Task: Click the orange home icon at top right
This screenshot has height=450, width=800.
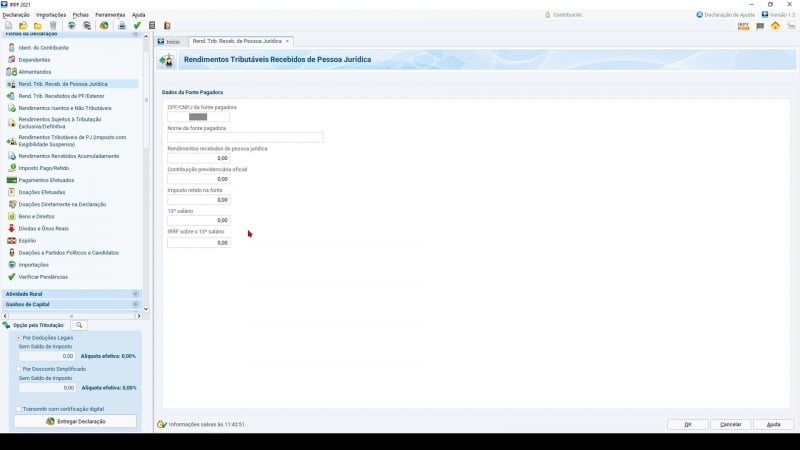Action: point(775,26)
